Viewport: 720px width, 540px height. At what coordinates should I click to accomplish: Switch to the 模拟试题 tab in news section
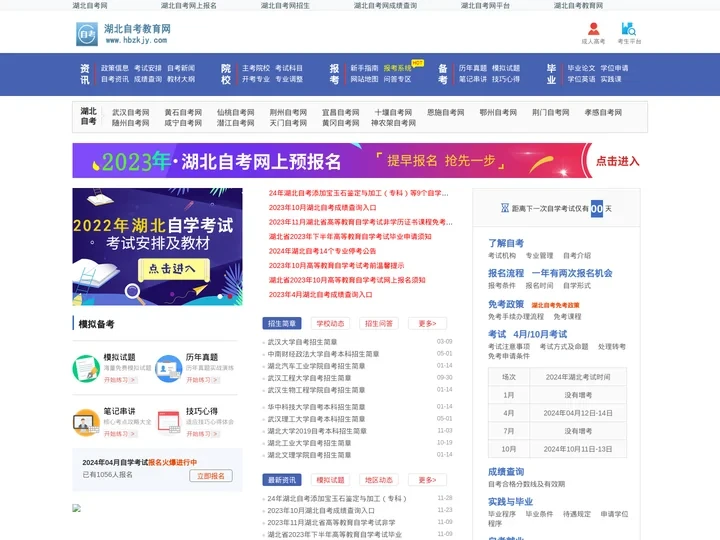point(330,480)
